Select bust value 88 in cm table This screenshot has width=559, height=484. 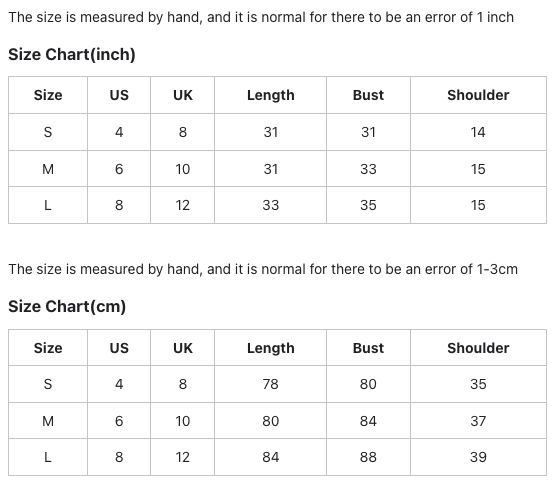[x=368, y=457]
